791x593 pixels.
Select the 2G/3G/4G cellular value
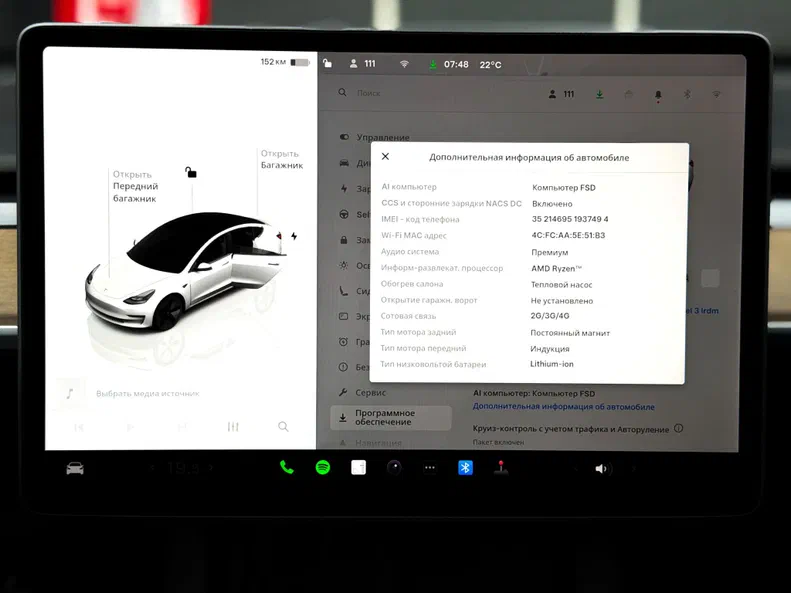(x=550, y=316)
